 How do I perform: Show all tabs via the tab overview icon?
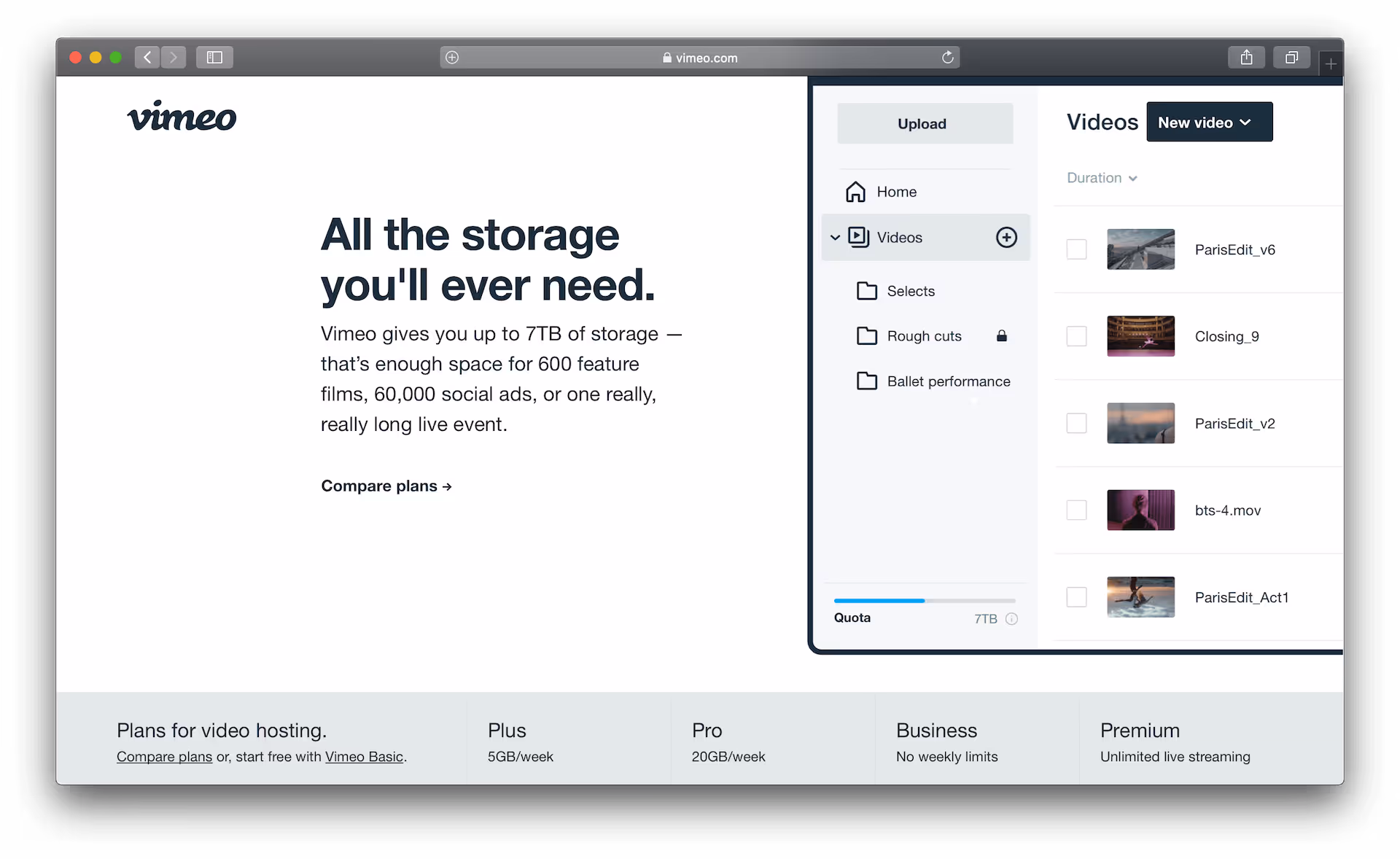[x=1291, y=57]
